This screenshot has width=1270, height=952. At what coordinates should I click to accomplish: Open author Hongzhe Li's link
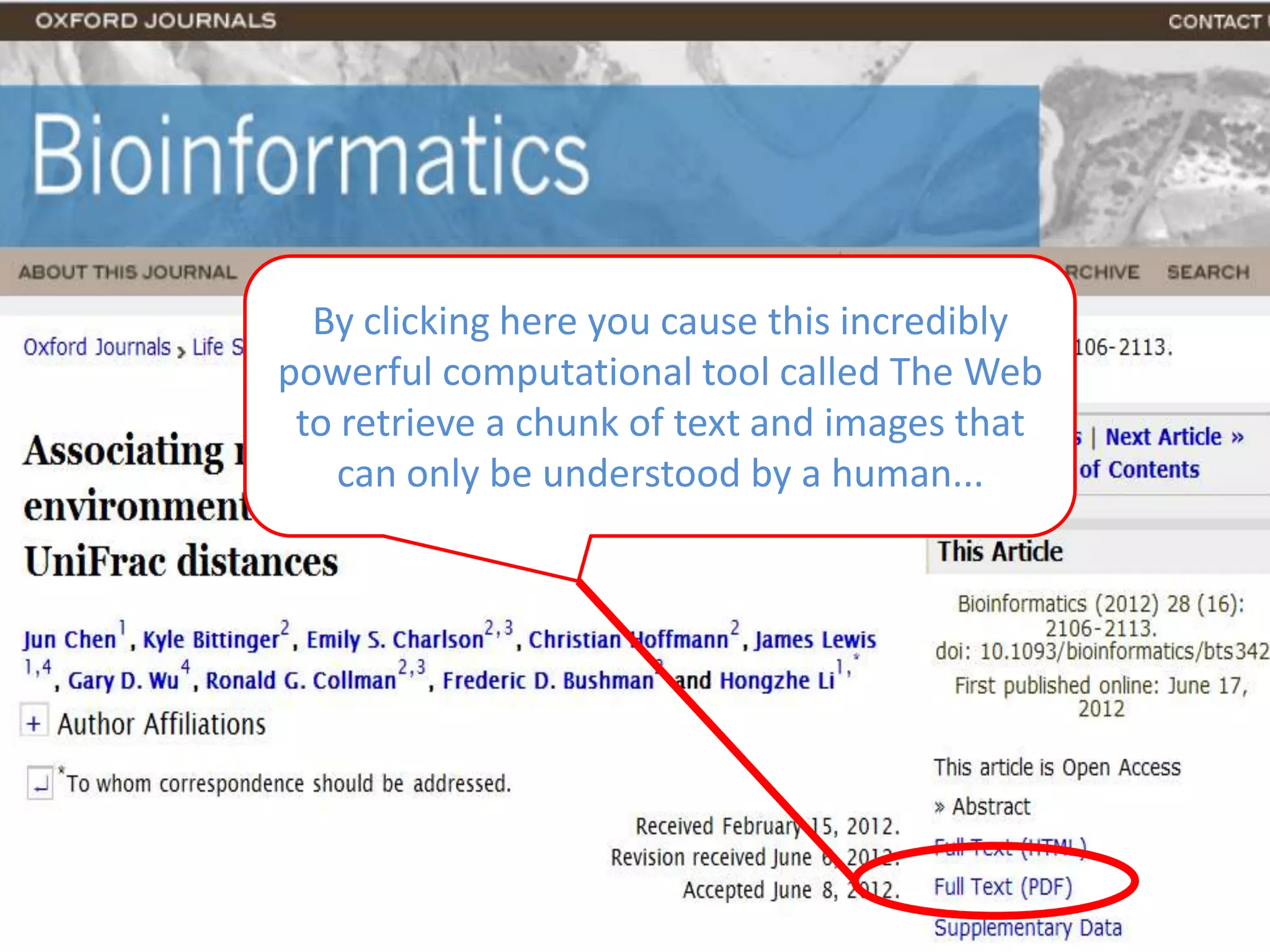point(777,681)
